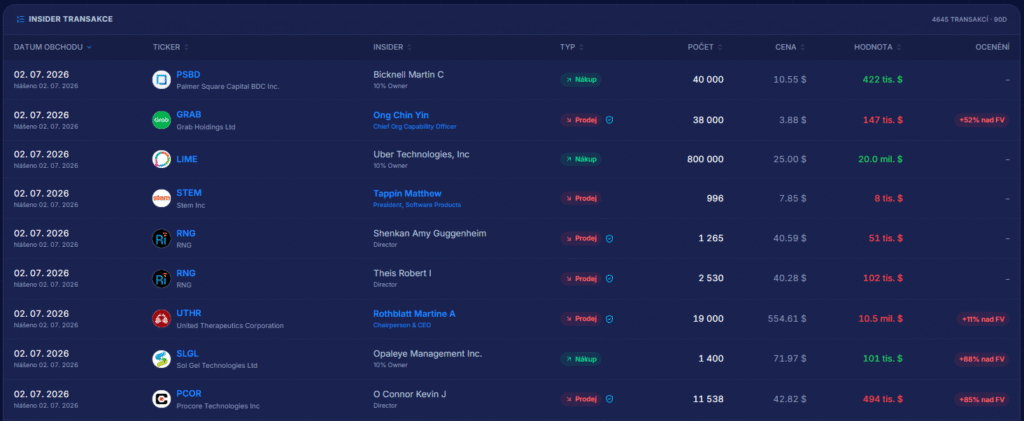Open the Rothblatt Martine A insider link
Image resolution: width=1024 pixels, height=421 pixels.
point(414,314)
